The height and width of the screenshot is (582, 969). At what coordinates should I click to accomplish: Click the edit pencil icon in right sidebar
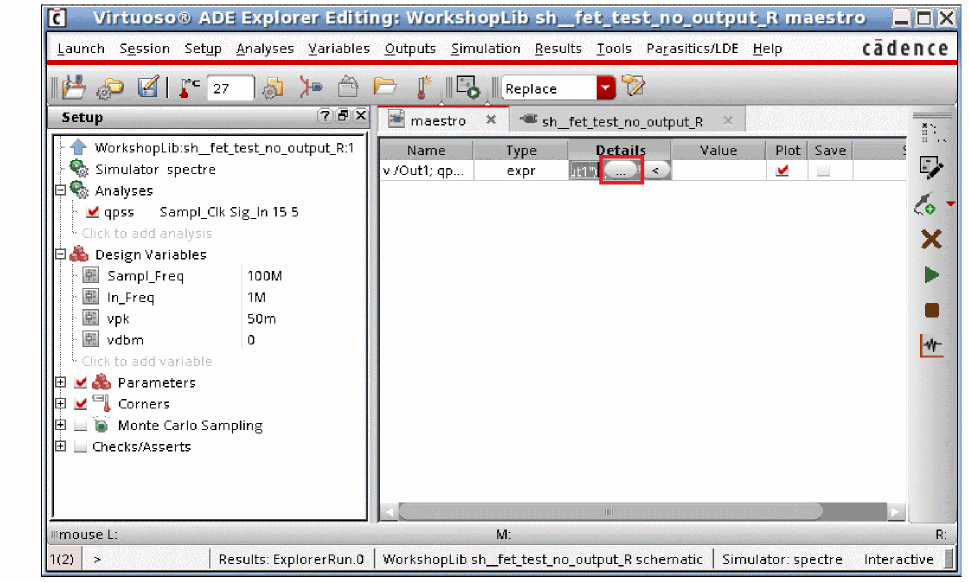pos(931,167)
